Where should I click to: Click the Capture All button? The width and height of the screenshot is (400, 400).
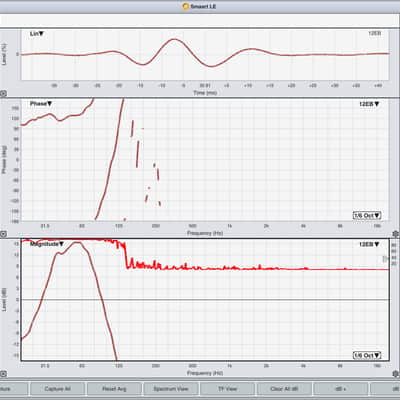57,389
